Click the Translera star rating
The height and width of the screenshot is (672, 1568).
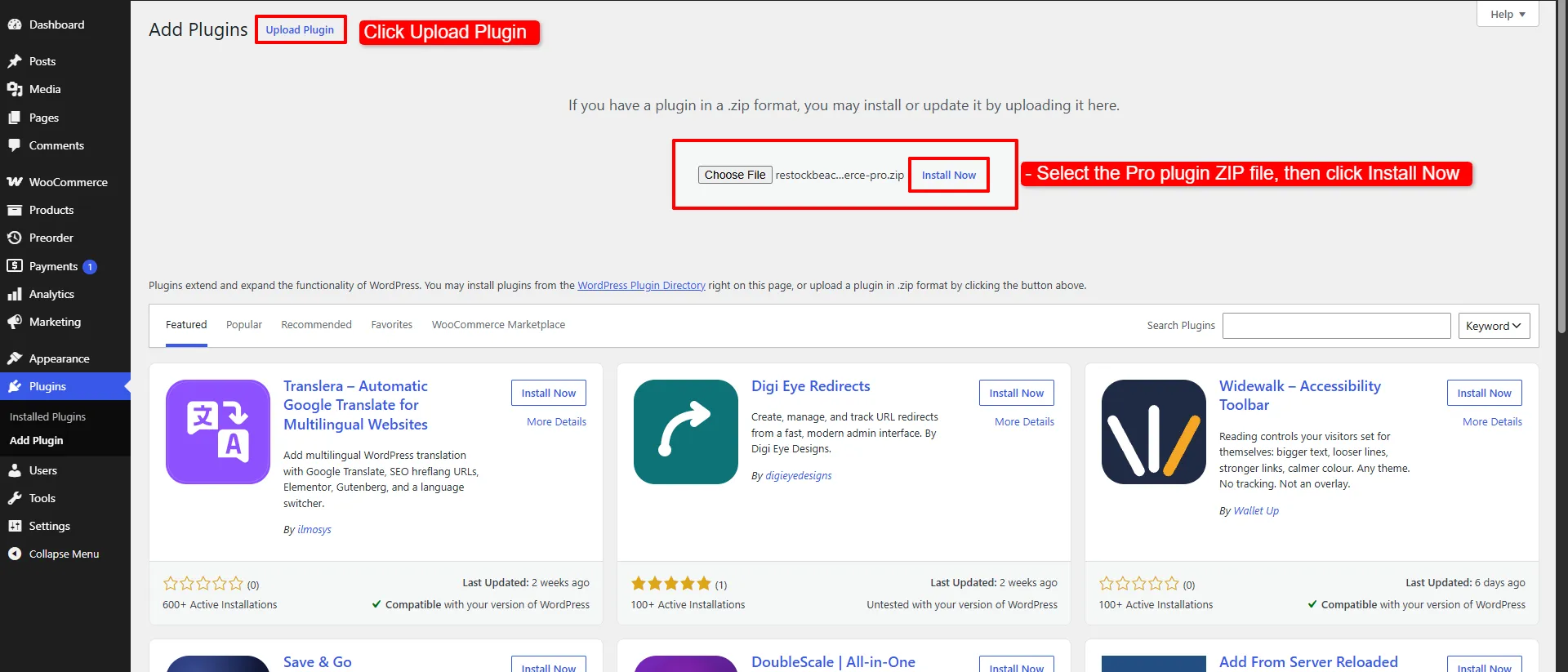click(203, 584)
